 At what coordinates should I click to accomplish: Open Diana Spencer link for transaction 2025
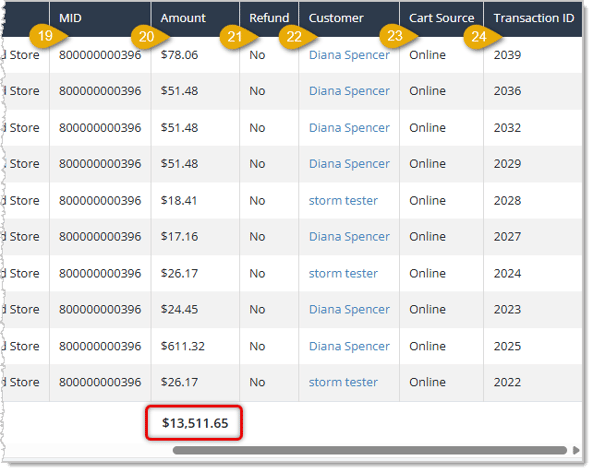coord(349,346)
